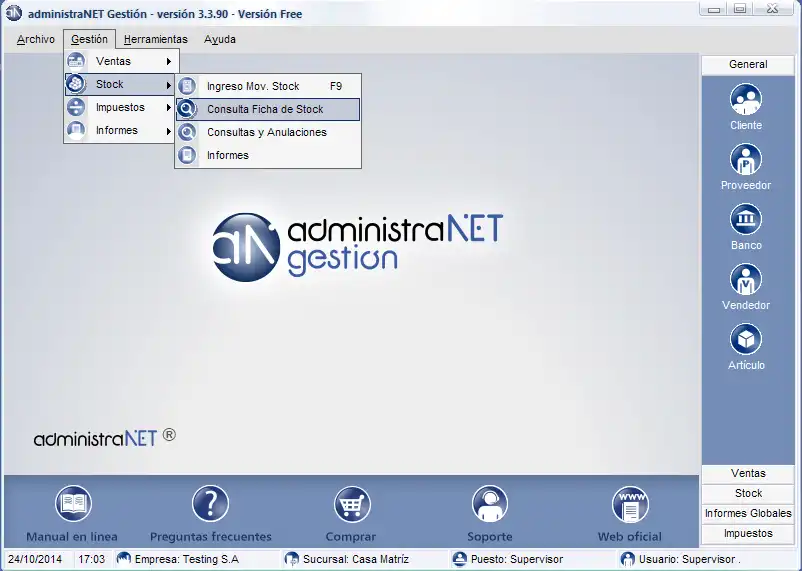Click the Ingreso Mov. Stock icon

[187, 86]
